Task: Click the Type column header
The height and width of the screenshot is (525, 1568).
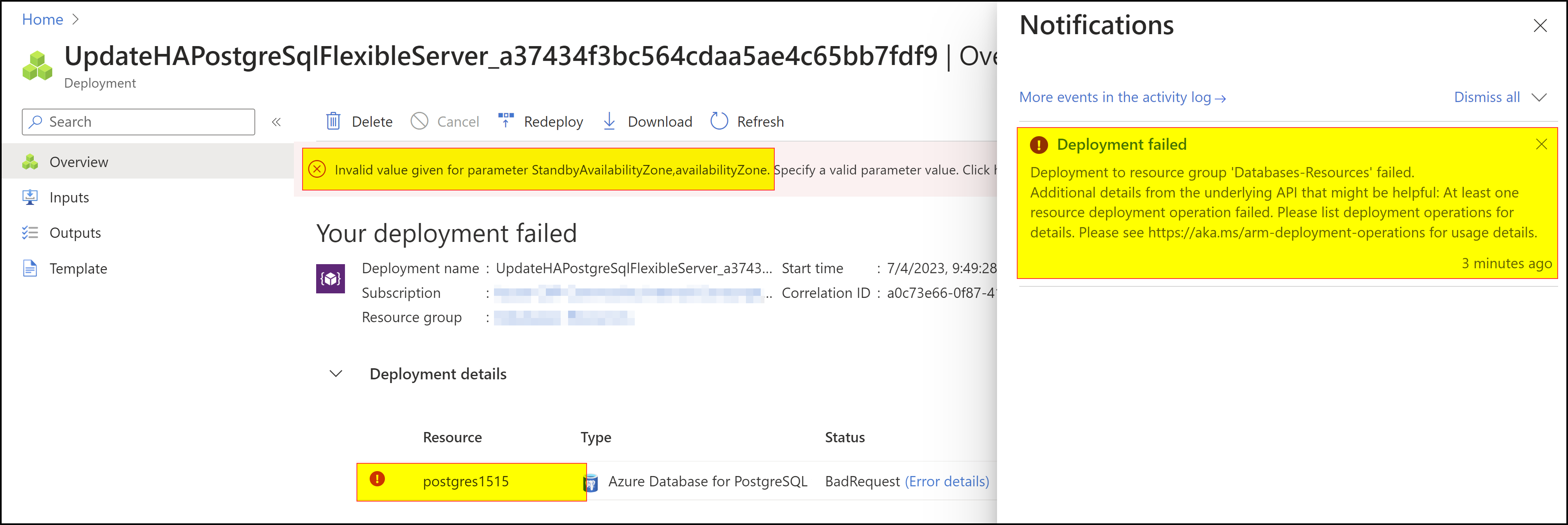Action: point(596,438)
